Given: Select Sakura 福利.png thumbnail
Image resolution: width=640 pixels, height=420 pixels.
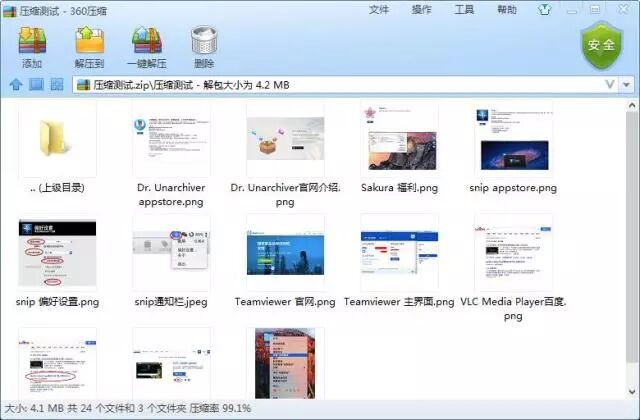Looking at the screenshot, I should [400, 139].
